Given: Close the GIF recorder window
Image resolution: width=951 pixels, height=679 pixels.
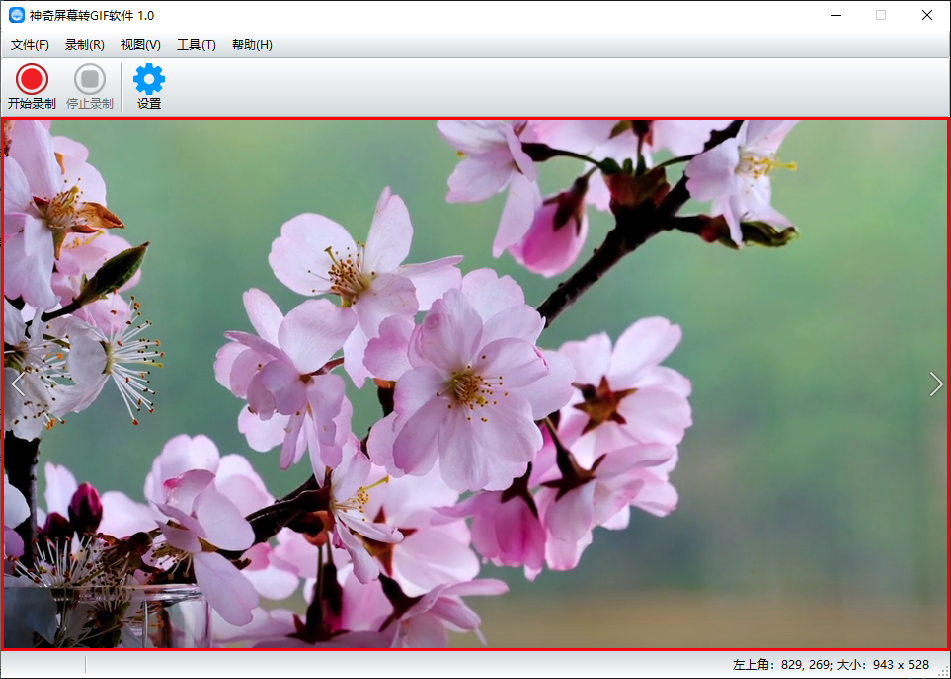Looking at the screenshot, I should (x=927, y=15).
